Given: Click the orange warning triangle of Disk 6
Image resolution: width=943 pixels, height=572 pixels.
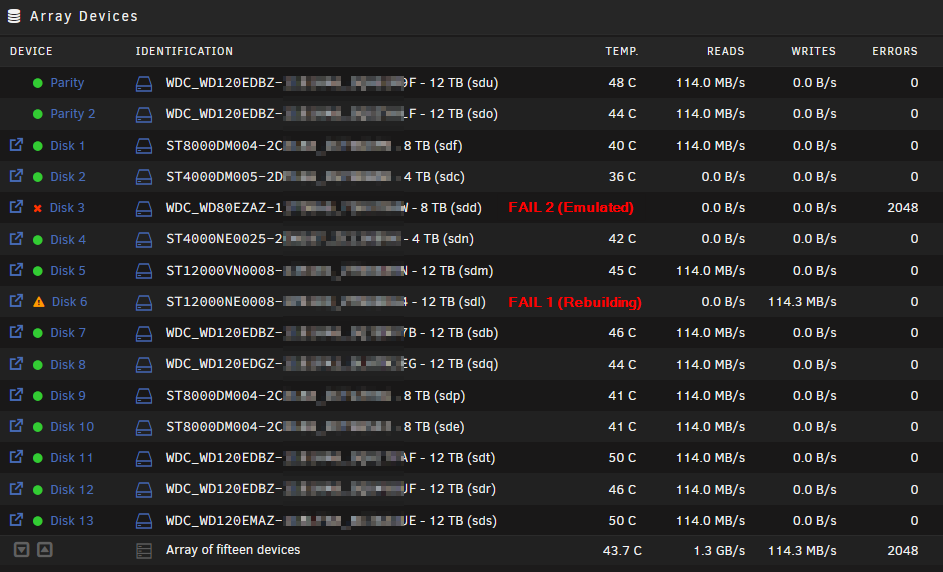Looking at the screenshot, I should [38, 302].
